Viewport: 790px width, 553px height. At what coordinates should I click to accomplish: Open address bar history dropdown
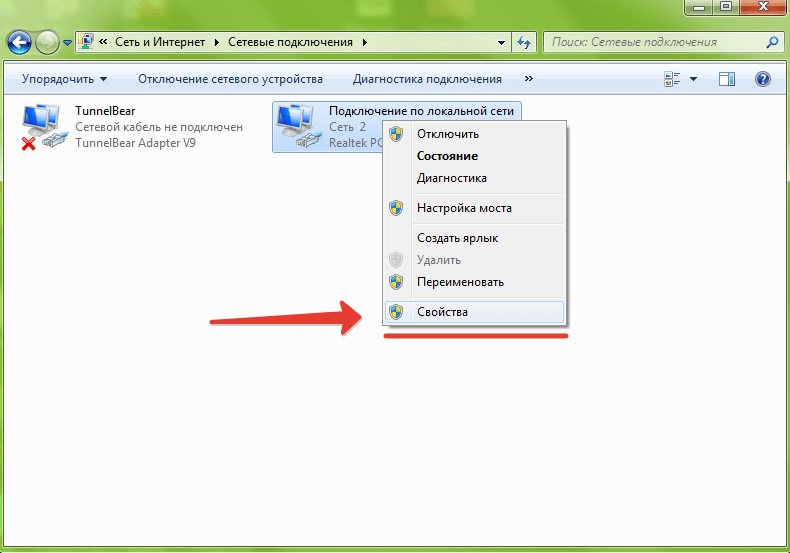coord(501,42)
